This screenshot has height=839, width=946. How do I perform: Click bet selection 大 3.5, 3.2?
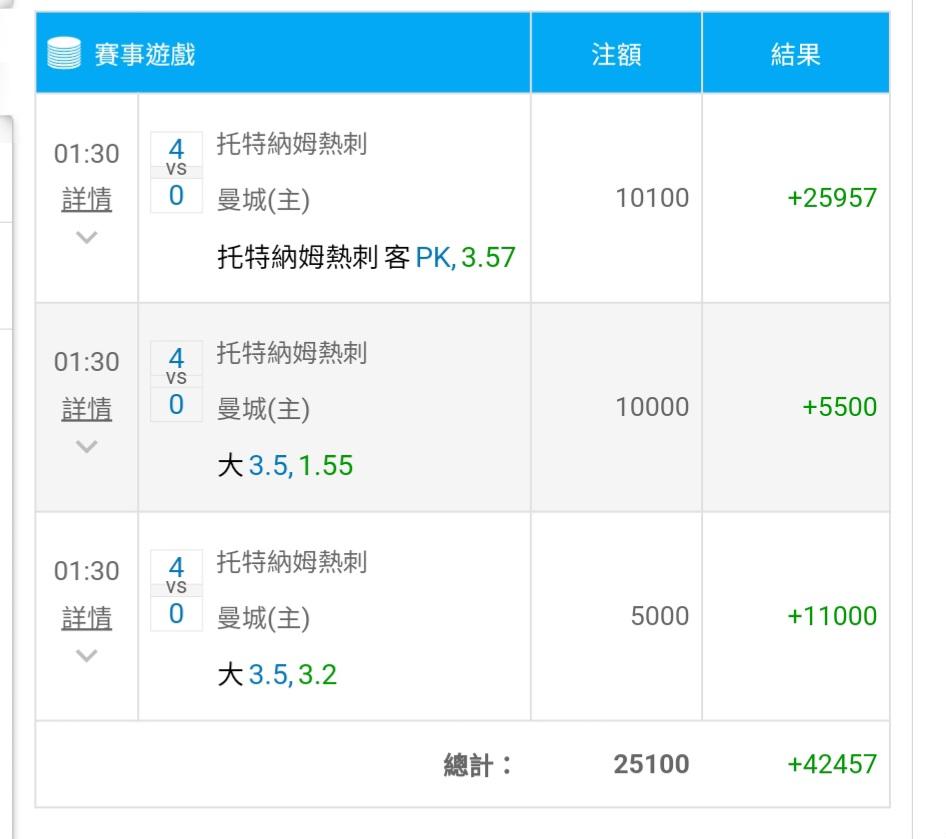point(277,675)
